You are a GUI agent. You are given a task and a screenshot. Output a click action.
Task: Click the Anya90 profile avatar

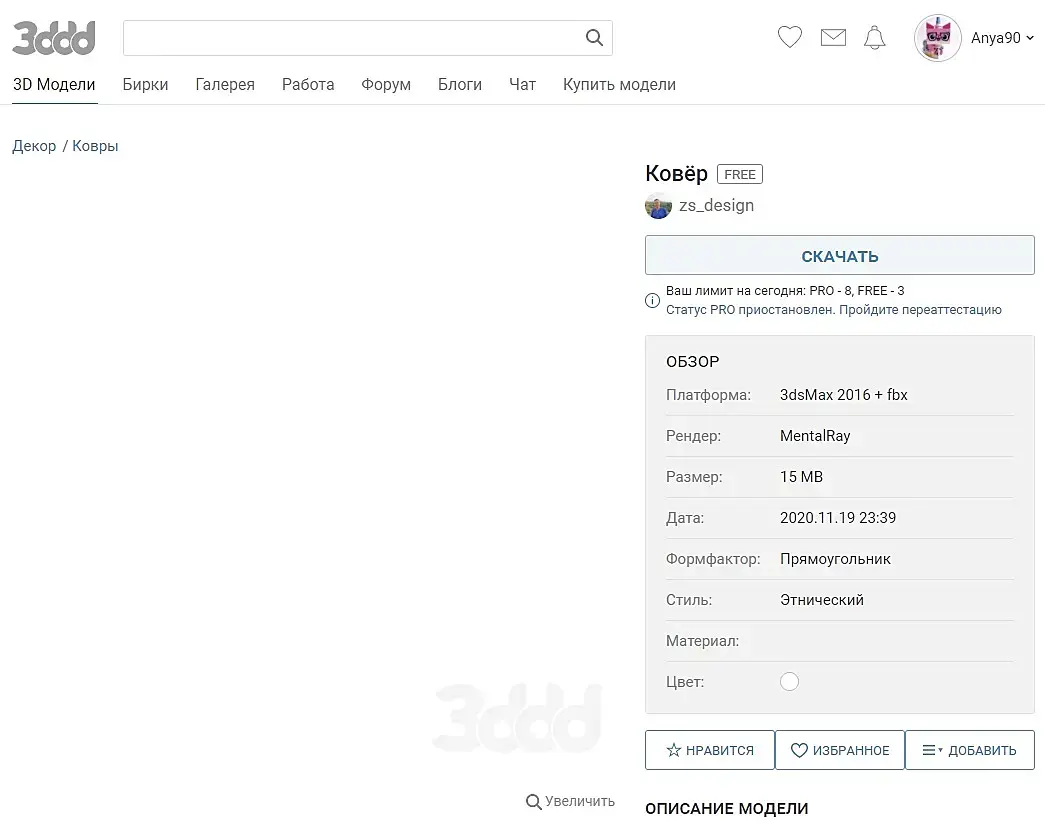tap(938, 38)
